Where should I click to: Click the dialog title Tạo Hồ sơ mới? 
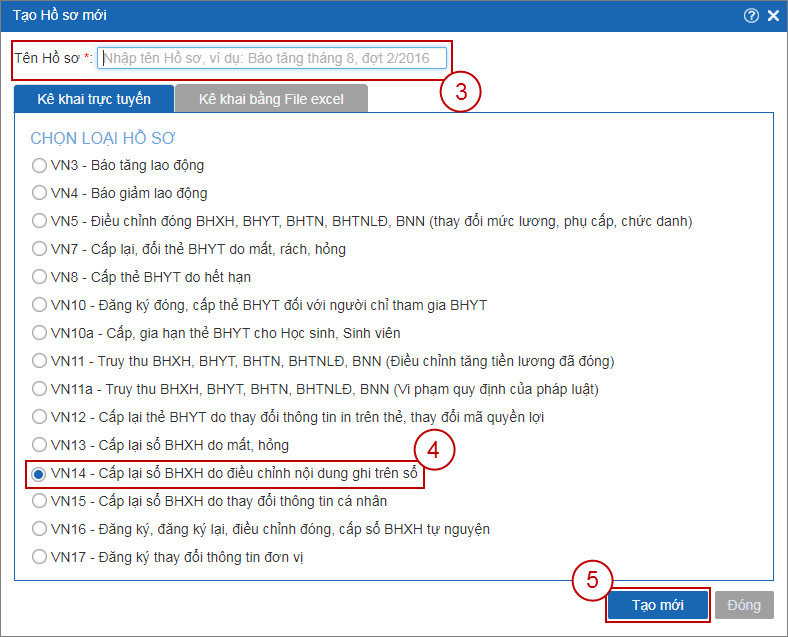(60, 15)
